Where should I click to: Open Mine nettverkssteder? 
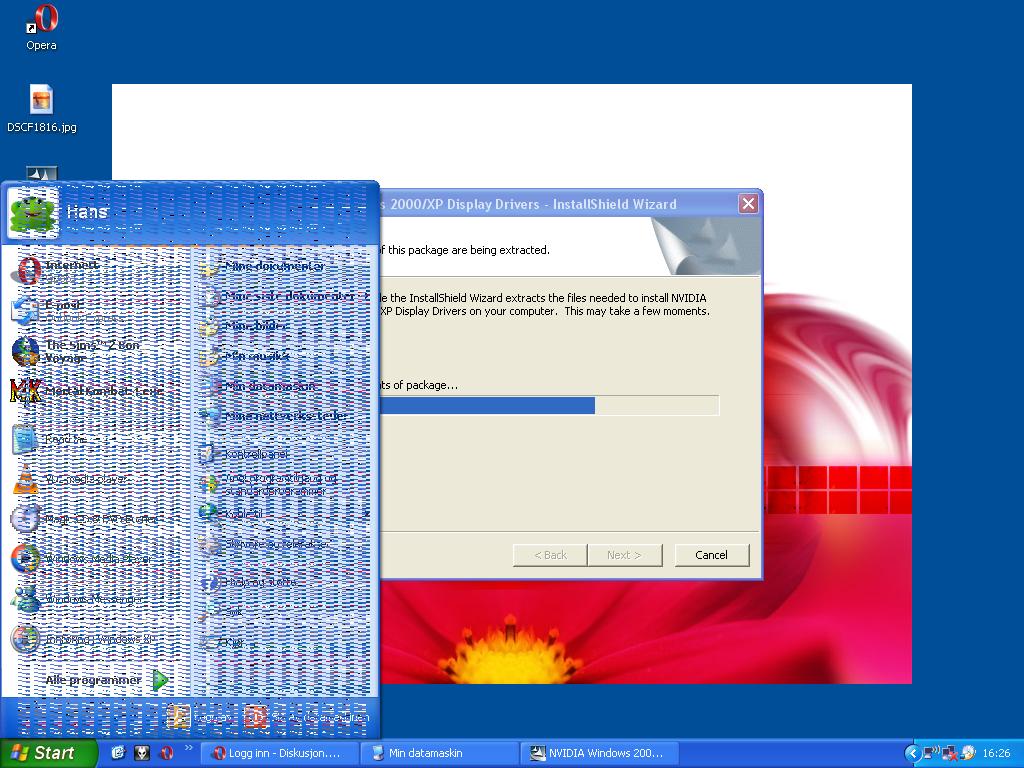coord(284,416)
